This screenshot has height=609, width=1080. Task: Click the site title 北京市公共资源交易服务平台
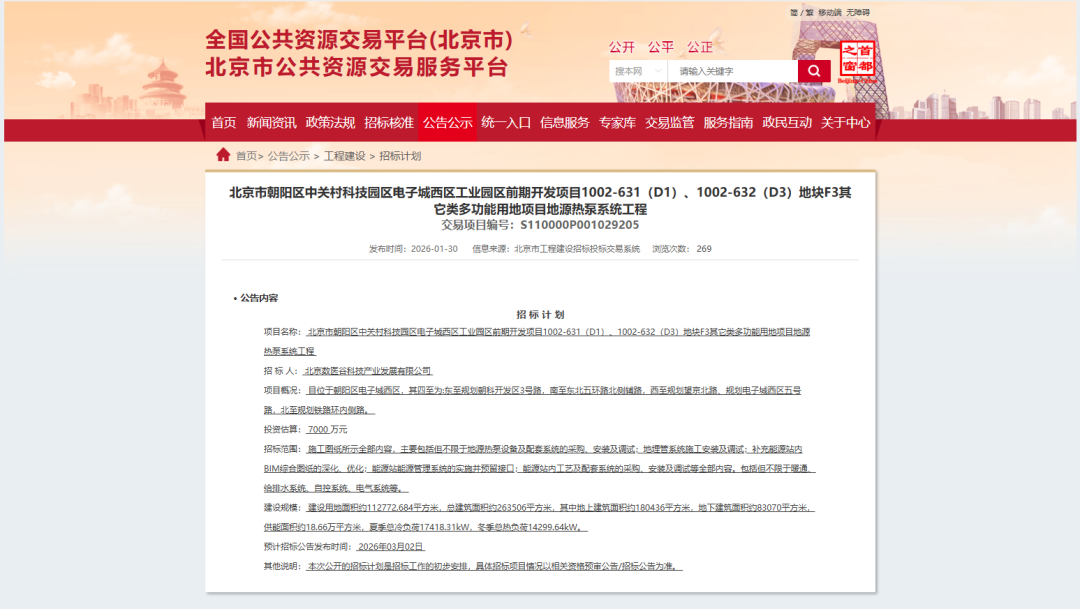(x=357, y=68)
